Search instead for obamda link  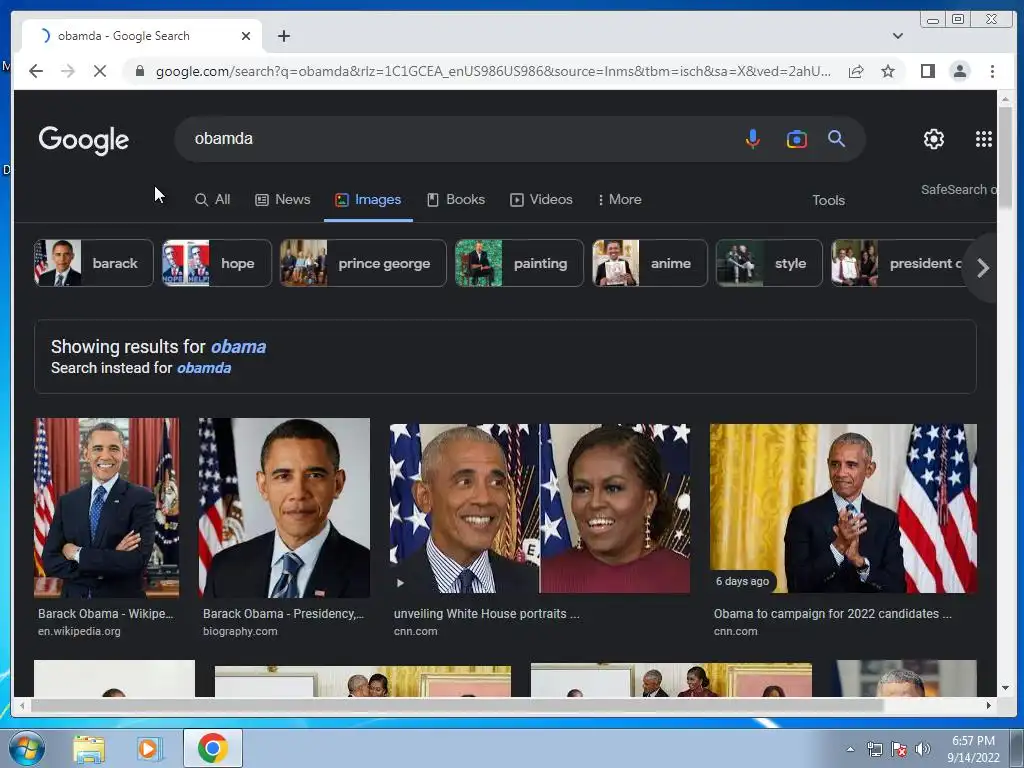point(204,368)
